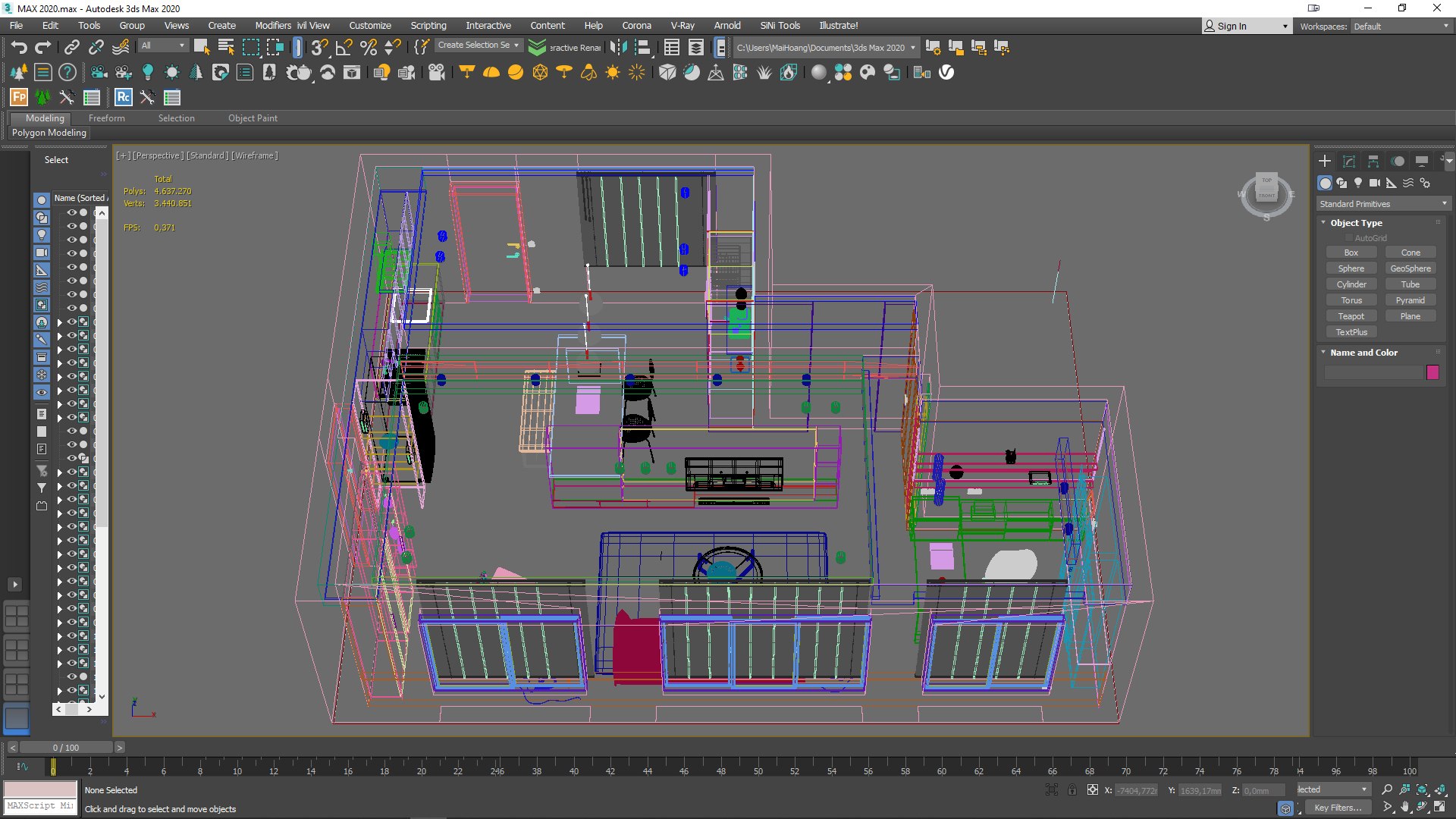1456x819 pixels.
Task: Open Select by Name list tool
Action: pyautogui.click(x=226, y=47)
